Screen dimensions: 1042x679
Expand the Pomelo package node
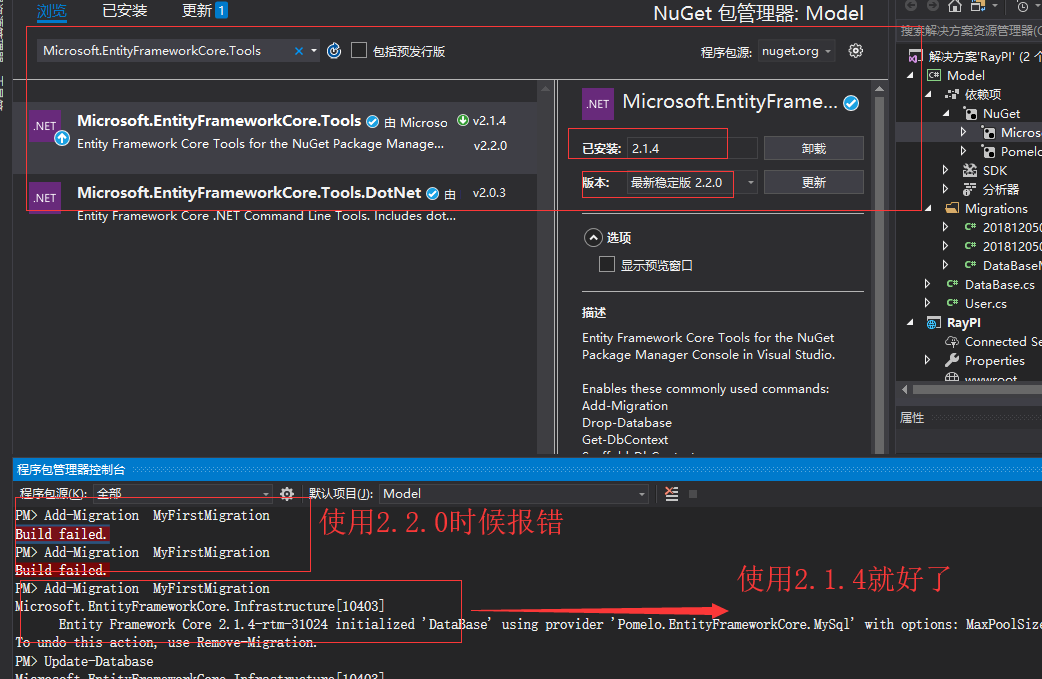click(964, 151)
